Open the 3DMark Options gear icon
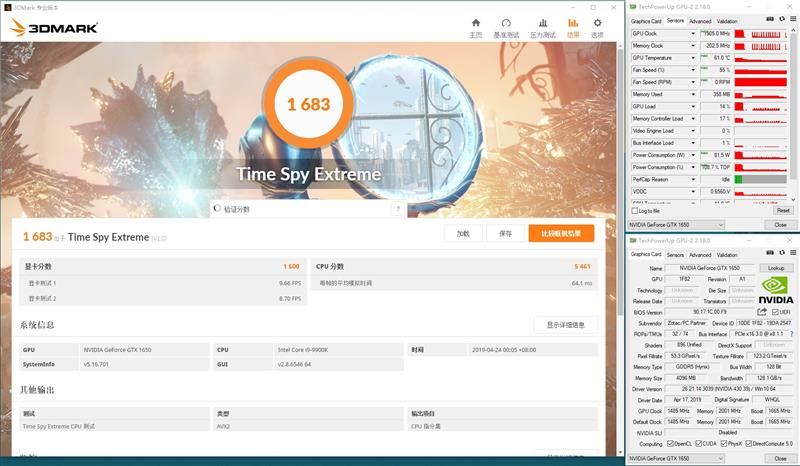 click(x=597, y=23)
